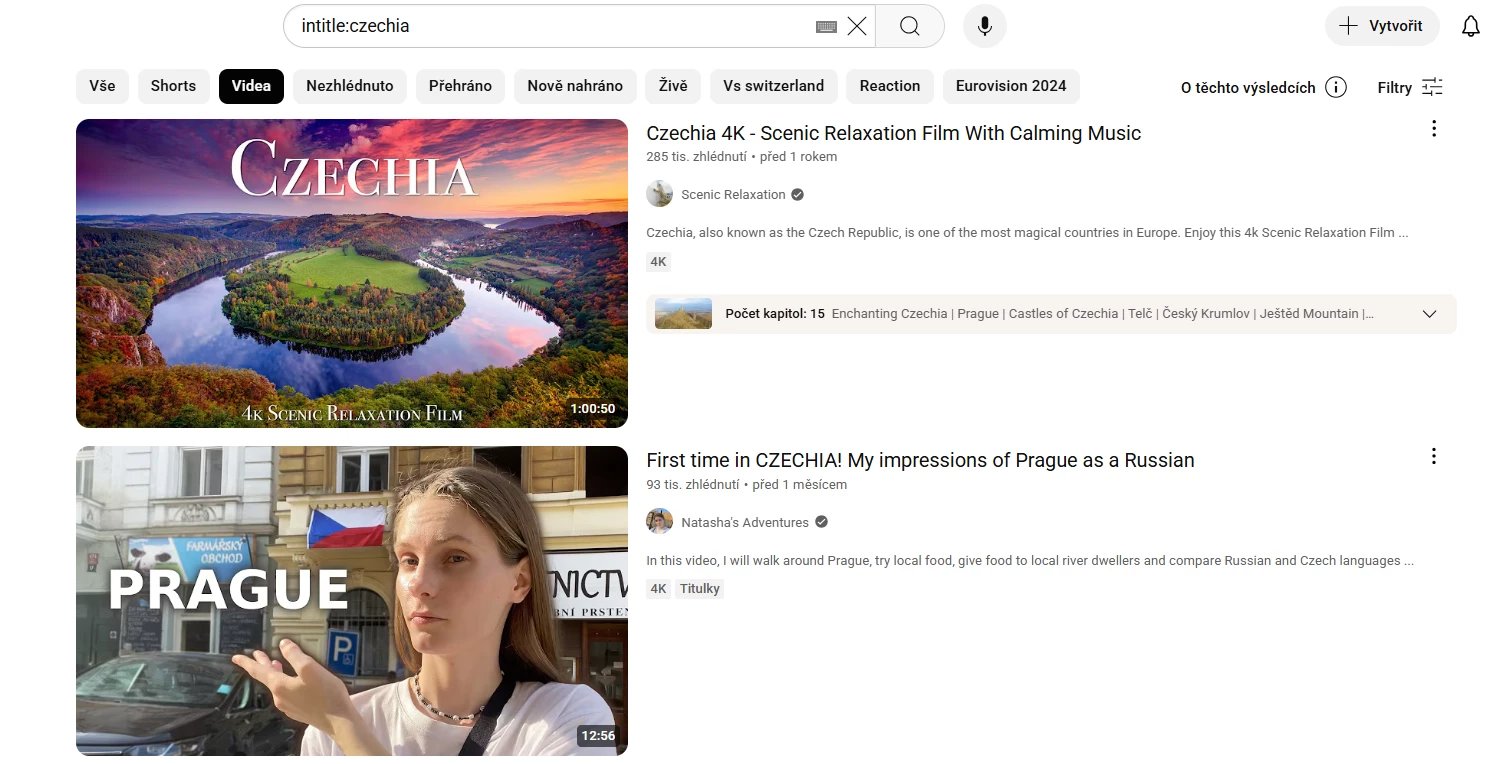Open the notifications bell

tap(1470, 27)
